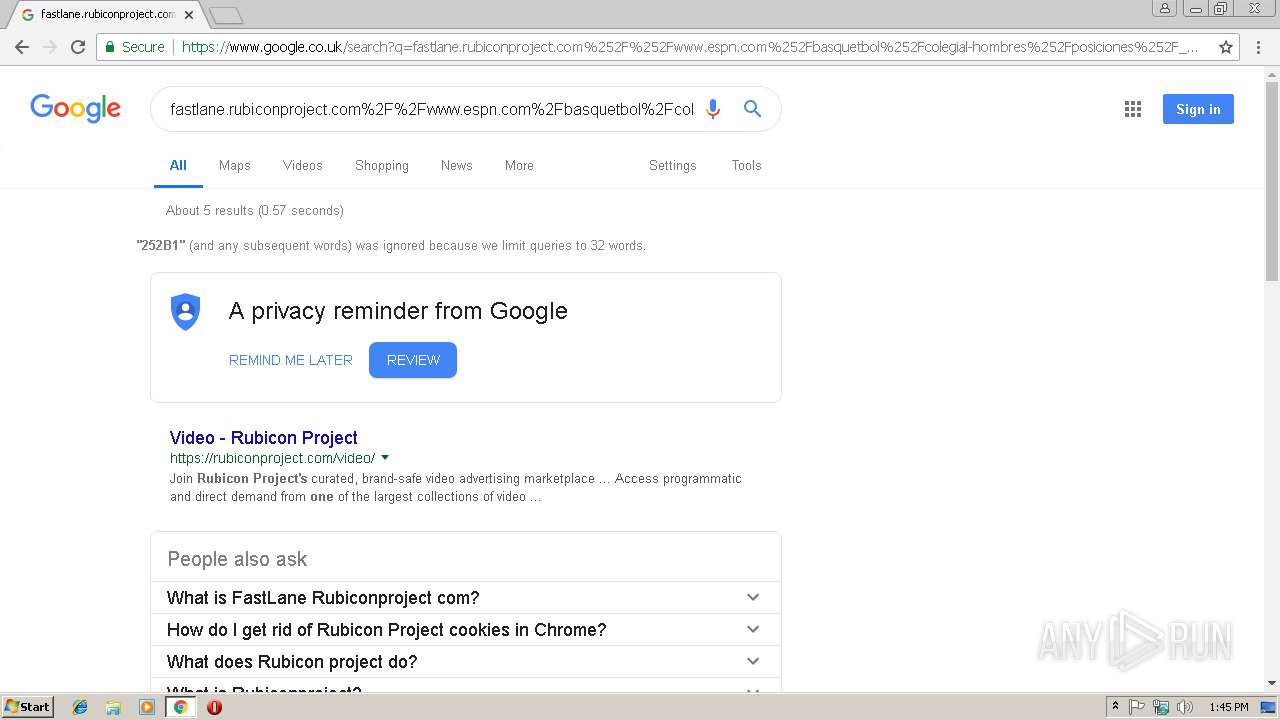1280x720 pixels.
Task: Click the page vertical scrollbar
Action: [1272, 180]
